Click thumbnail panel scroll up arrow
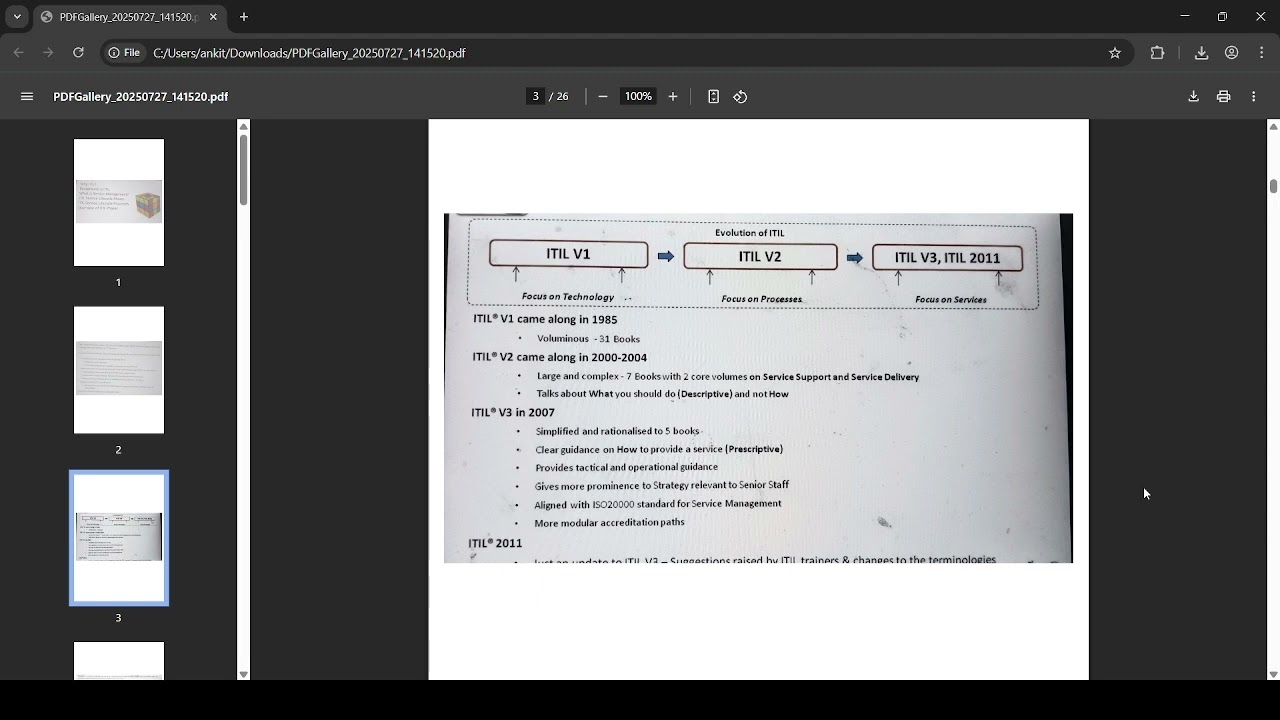The height and width of the screenshot is (720, 1280). [243, 126]
